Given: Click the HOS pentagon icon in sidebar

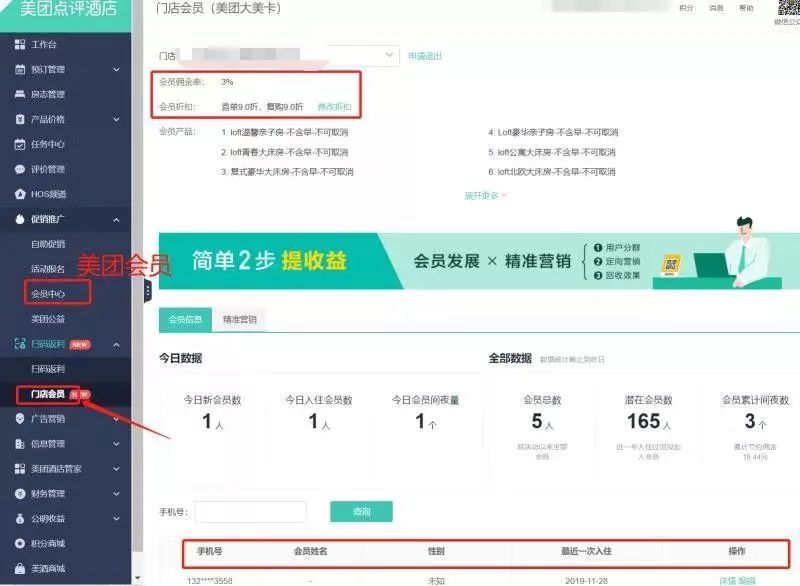Looking at the screenshot, I should point(20,194).
